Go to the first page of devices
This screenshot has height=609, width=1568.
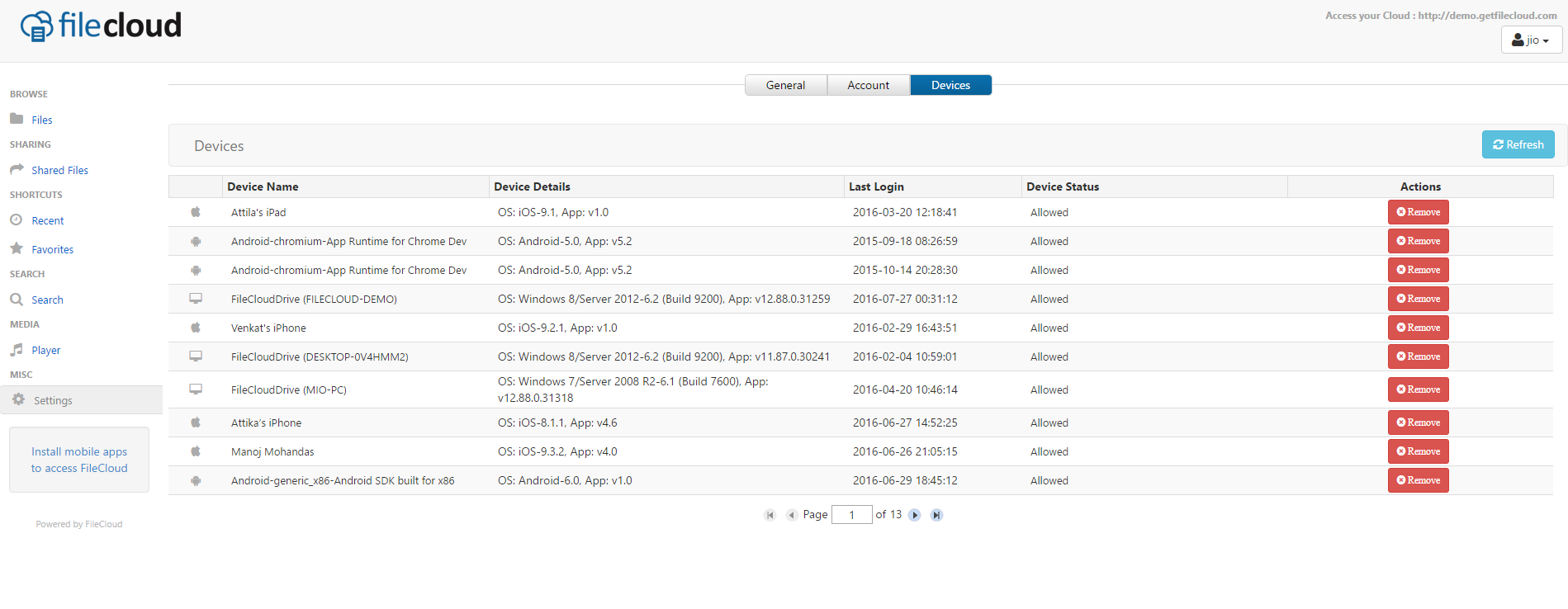[x=770, y=515]
